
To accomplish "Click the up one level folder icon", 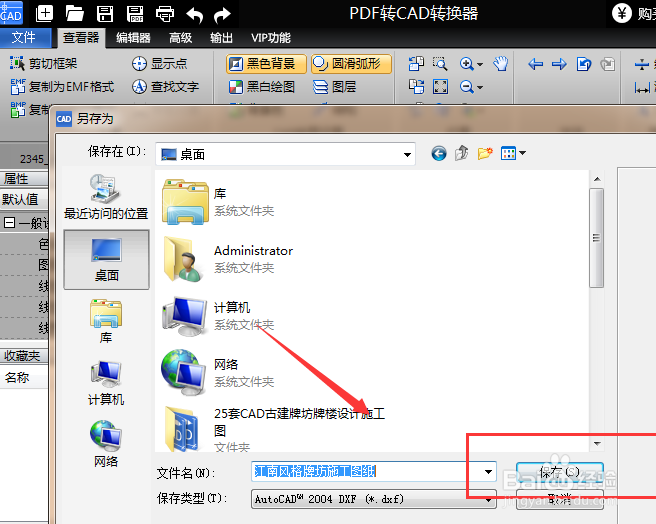I will click(x=462, y=153).
